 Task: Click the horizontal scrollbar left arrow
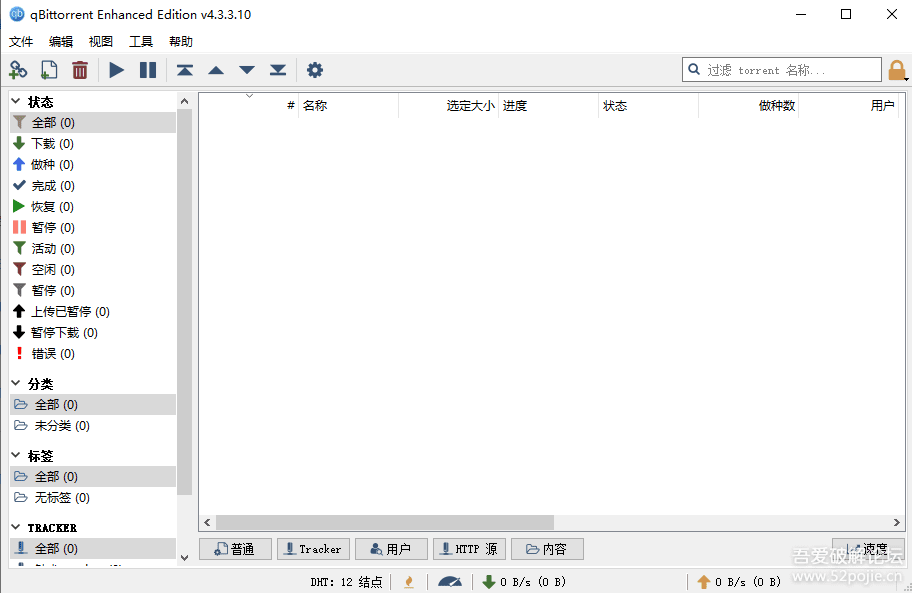click(207, 523)
